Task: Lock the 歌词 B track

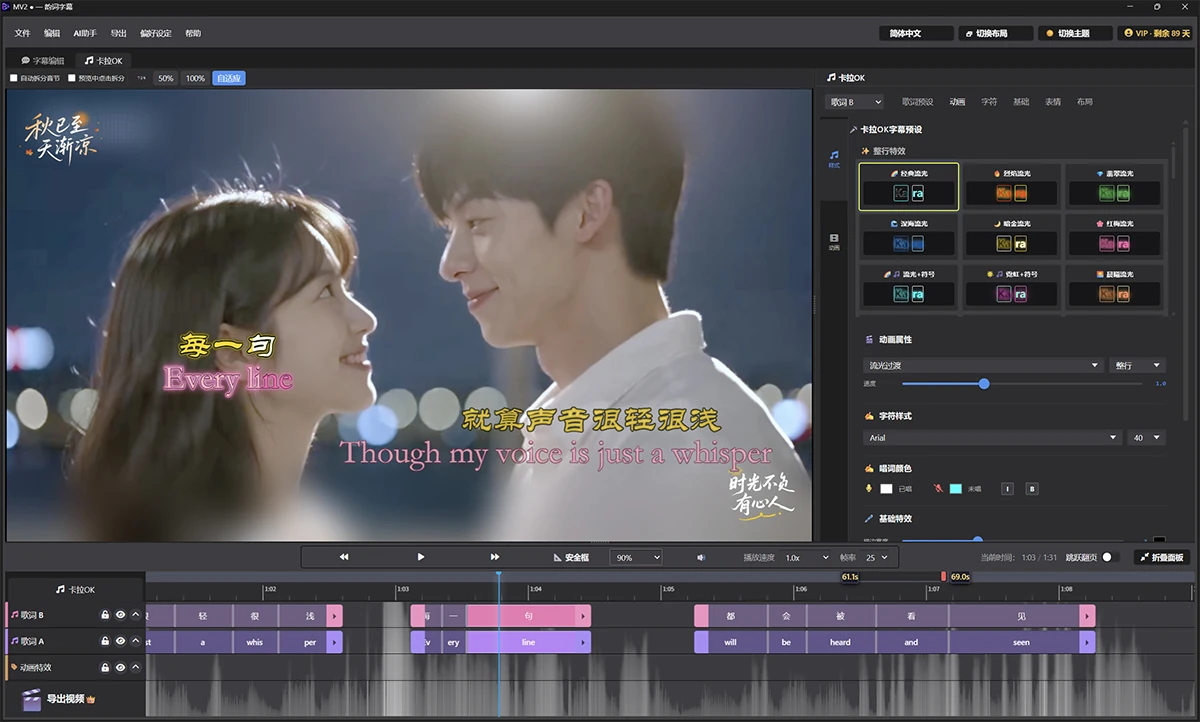Action: click(105, 615)
